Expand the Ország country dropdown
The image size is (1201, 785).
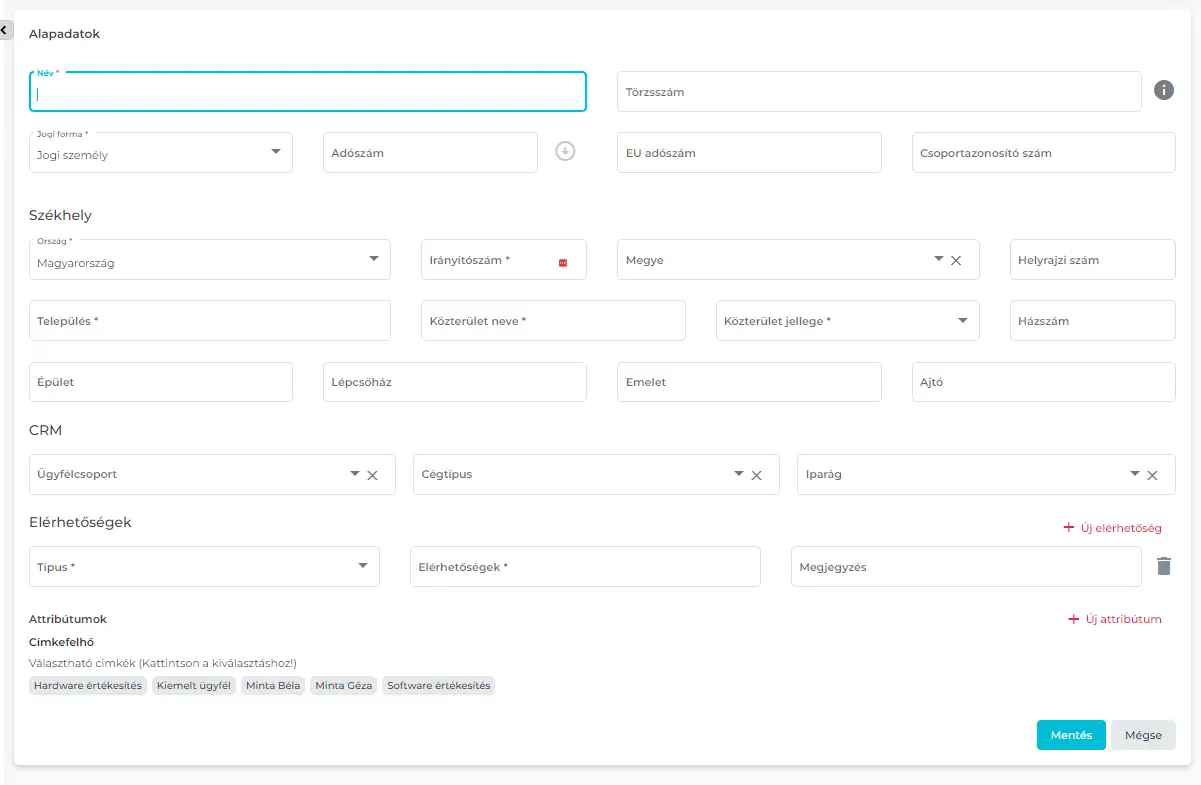coord(373,259)
